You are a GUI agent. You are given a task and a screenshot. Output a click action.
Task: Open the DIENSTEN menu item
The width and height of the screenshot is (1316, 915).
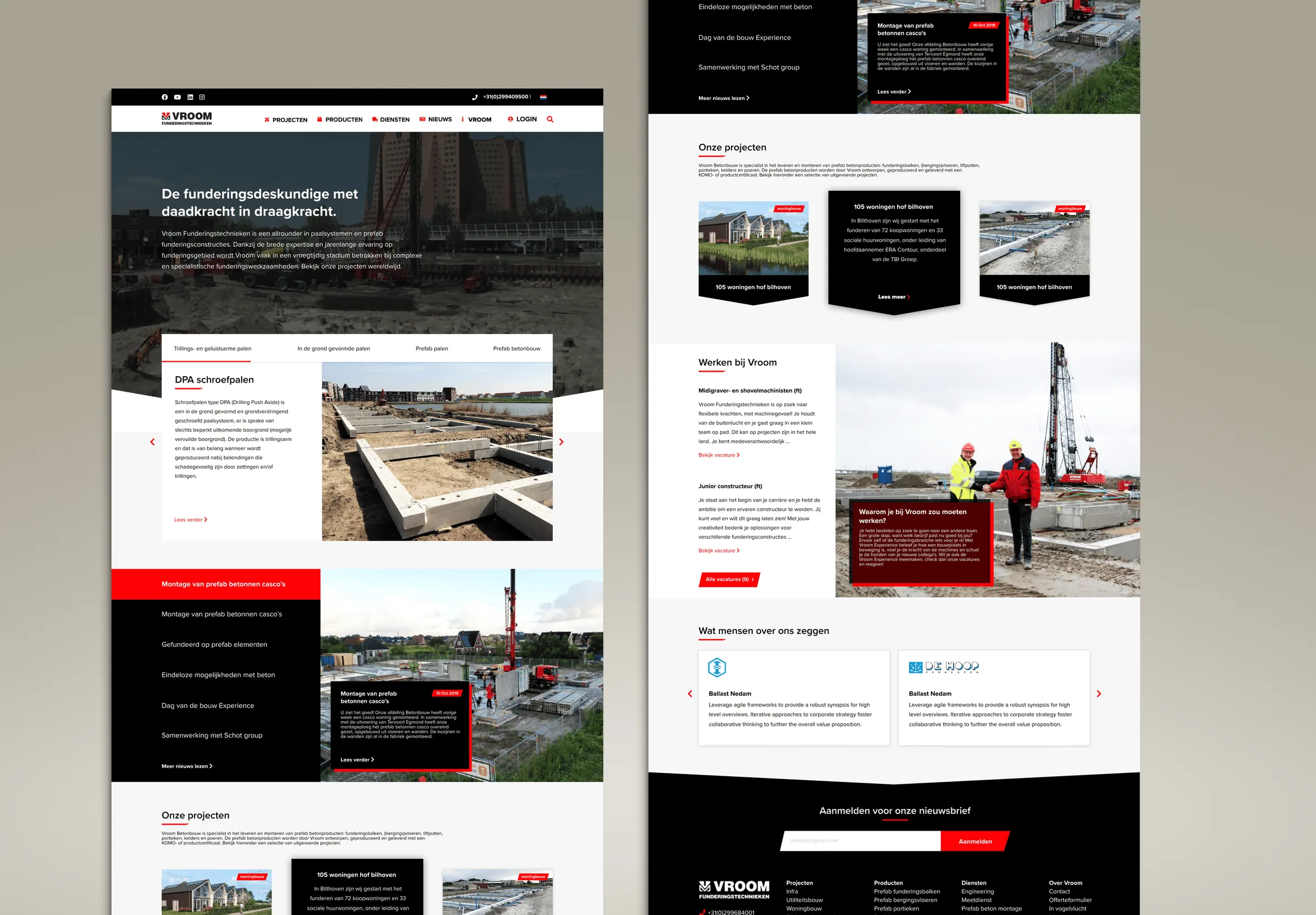click(x=391, y=120)
